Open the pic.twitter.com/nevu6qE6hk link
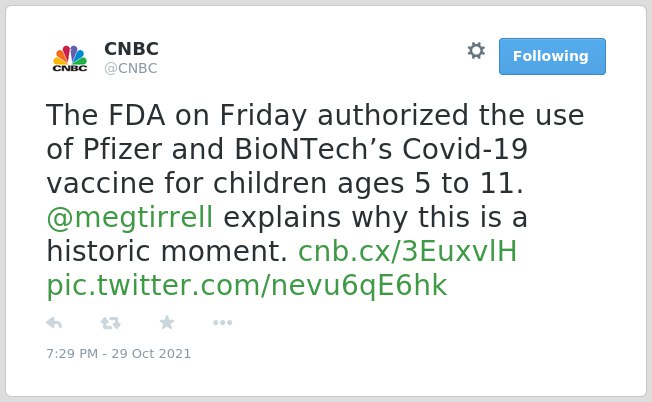The height and width of the screenshot is (402, 652). 247,286
